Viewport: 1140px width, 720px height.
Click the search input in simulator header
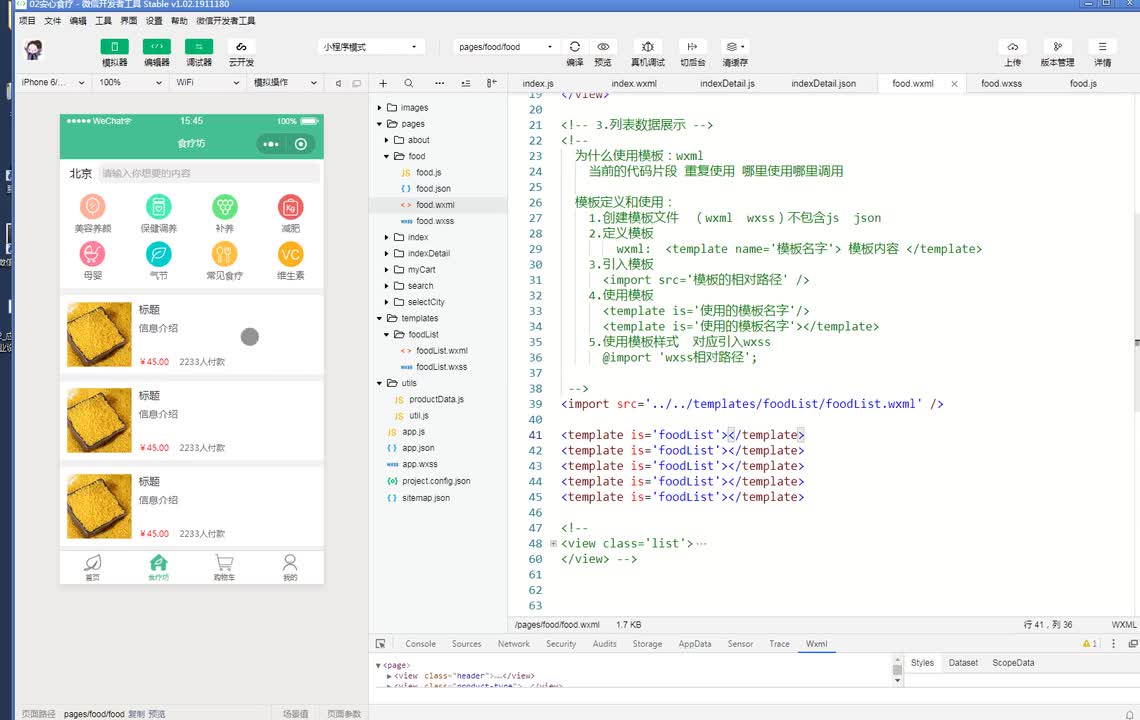click(208, 173)
